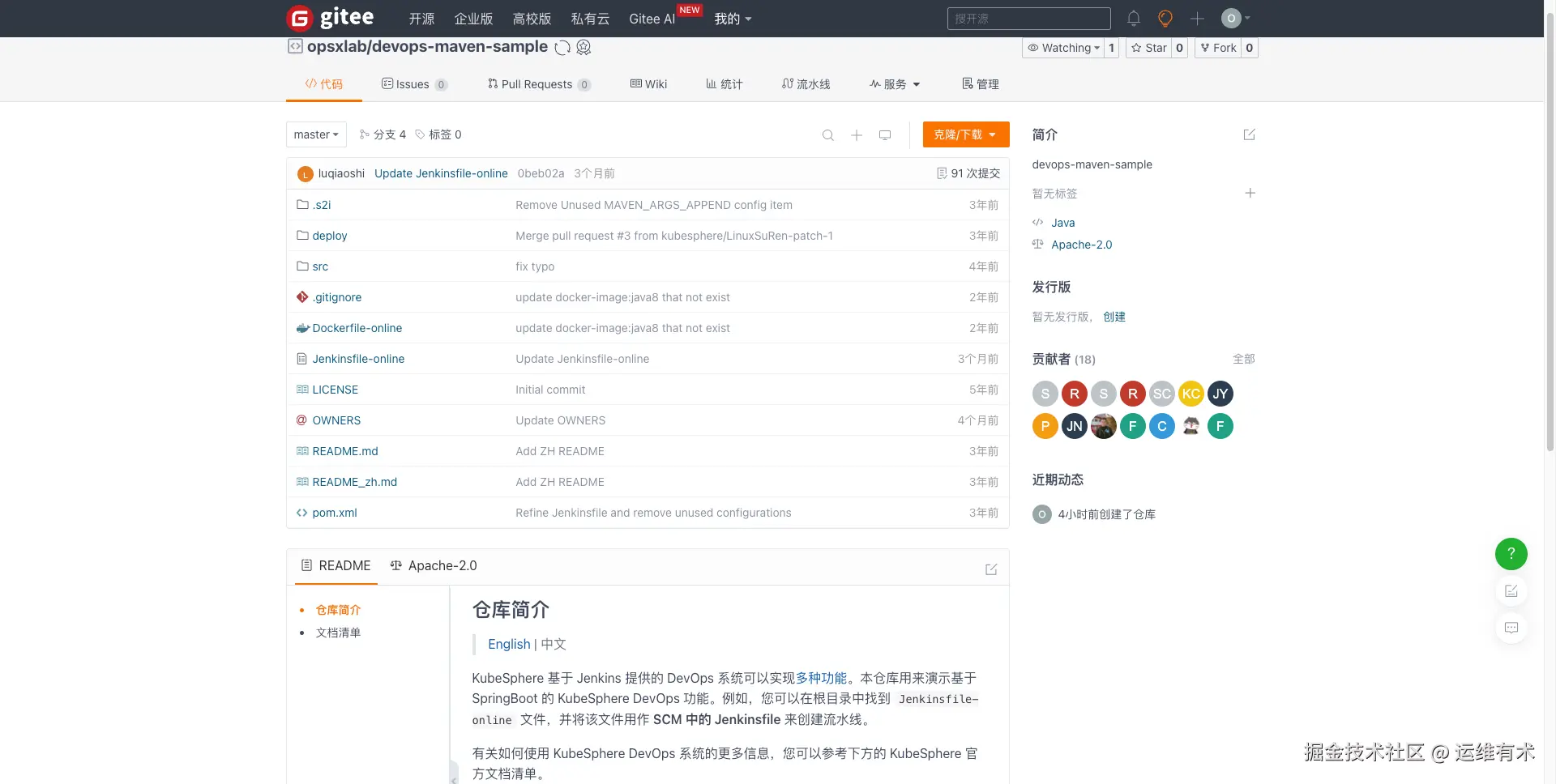Open contributor avatar JY
1556x784 pixels.
[x=1220, y=394]
